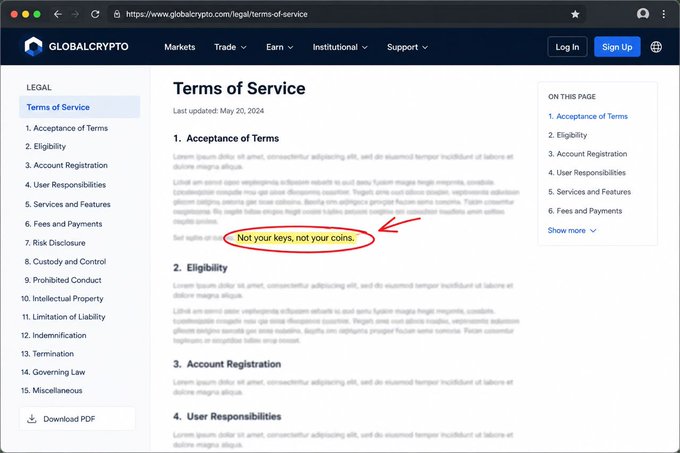Click the Download PDF button
The image size is (680, 453).
coord(77,419)
